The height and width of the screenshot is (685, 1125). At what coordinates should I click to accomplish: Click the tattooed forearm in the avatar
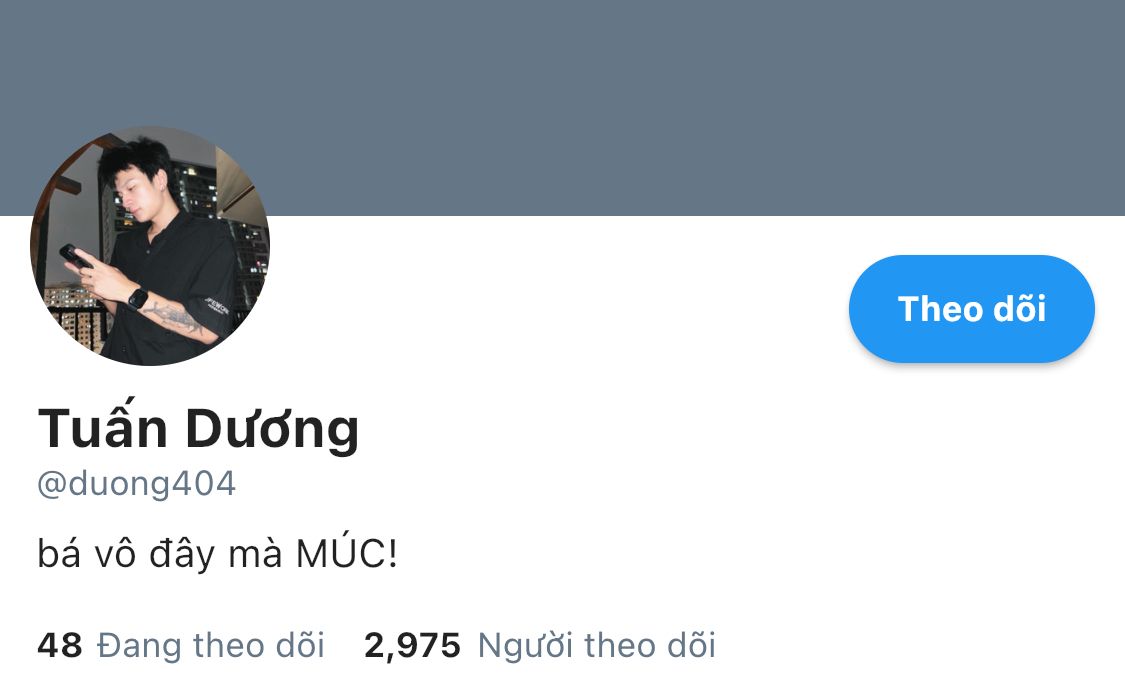(x=177, y=319)
